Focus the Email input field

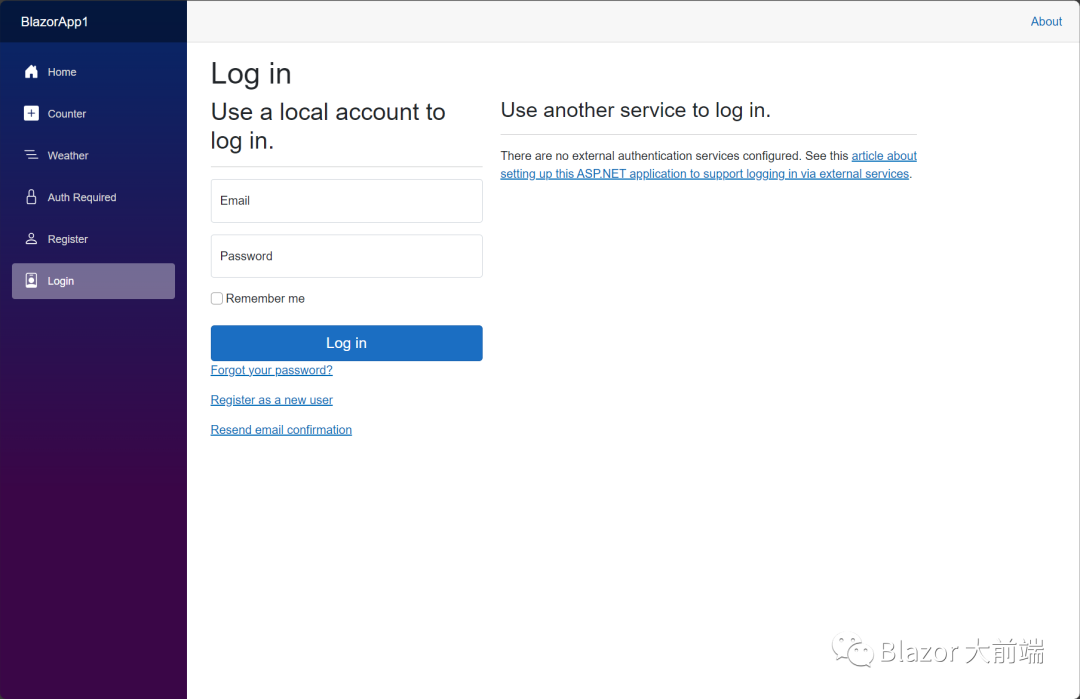click(346, 201)
